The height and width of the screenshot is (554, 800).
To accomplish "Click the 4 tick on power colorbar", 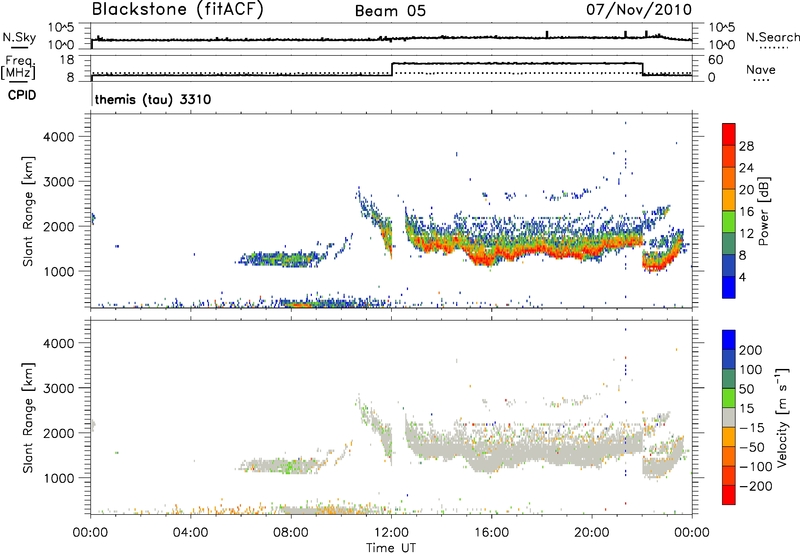I will click(742, 277).
